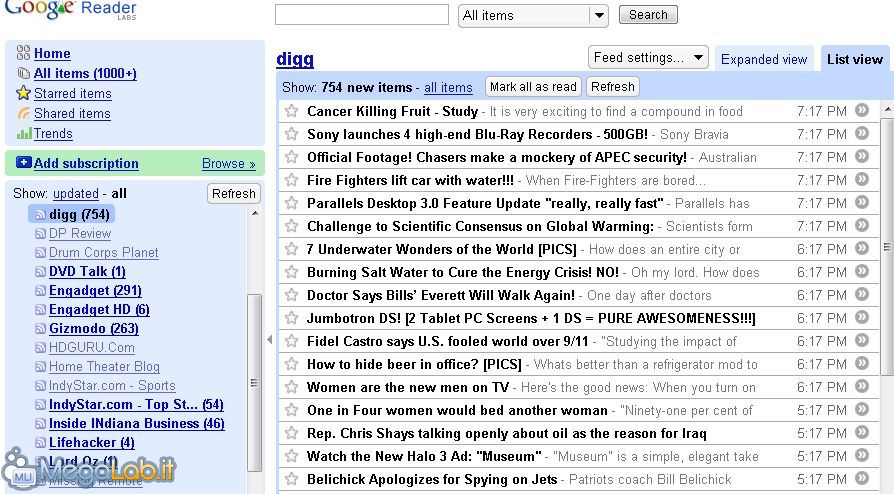Click the Add subscription plus icon
The image size is (894, 494).
(24, 163)
